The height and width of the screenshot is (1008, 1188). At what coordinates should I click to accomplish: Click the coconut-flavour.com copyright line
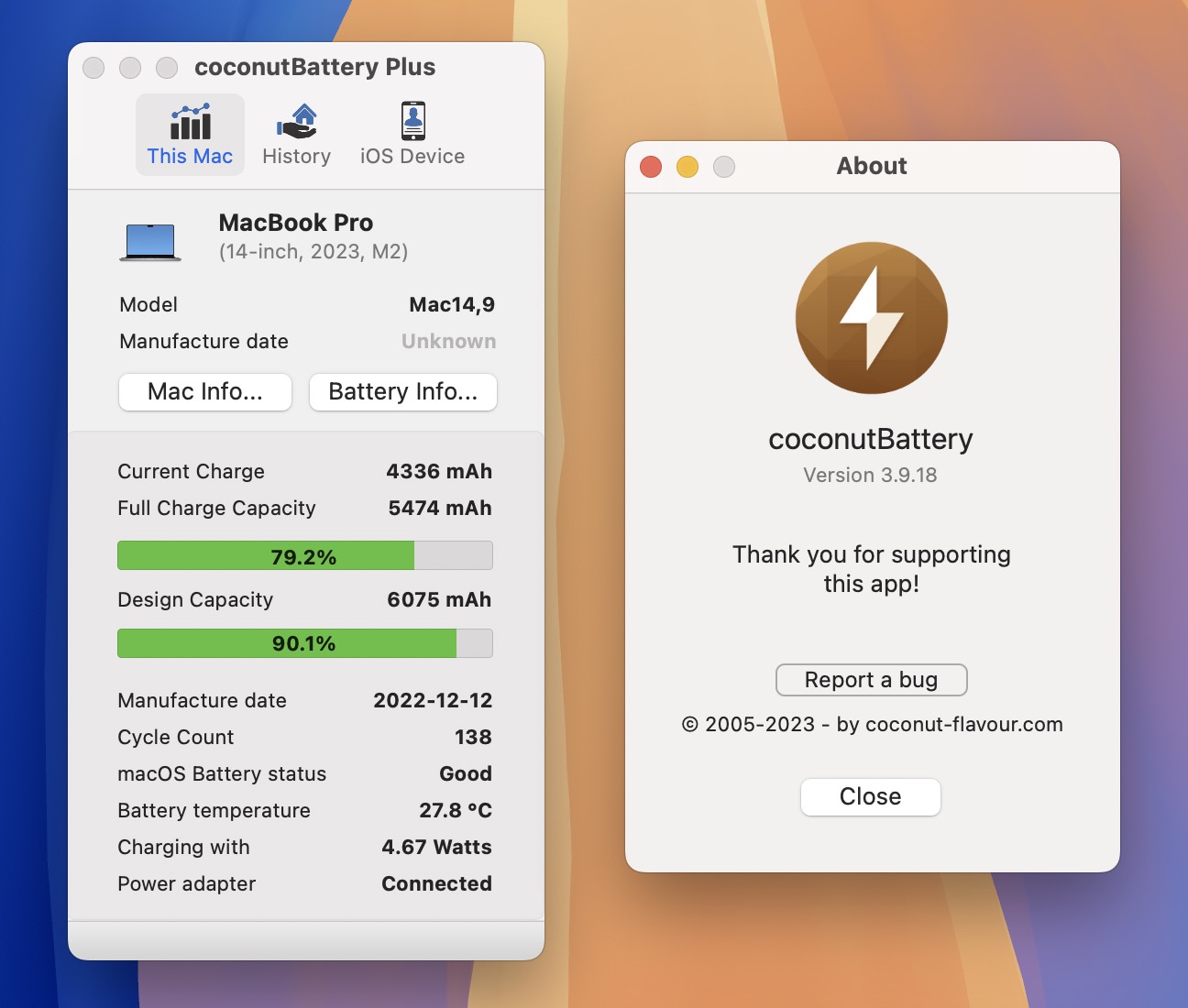[872, 725]
